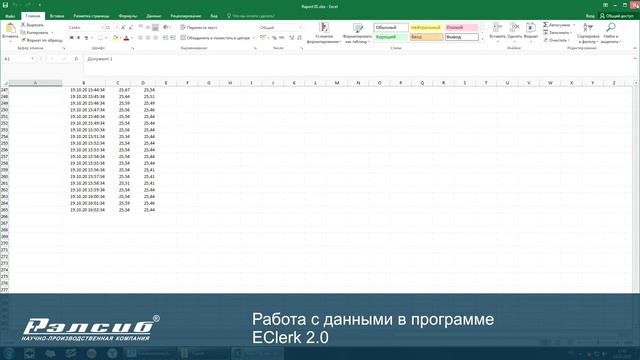Click the percent style icon

pyautogui.click(x=274, y=38)
